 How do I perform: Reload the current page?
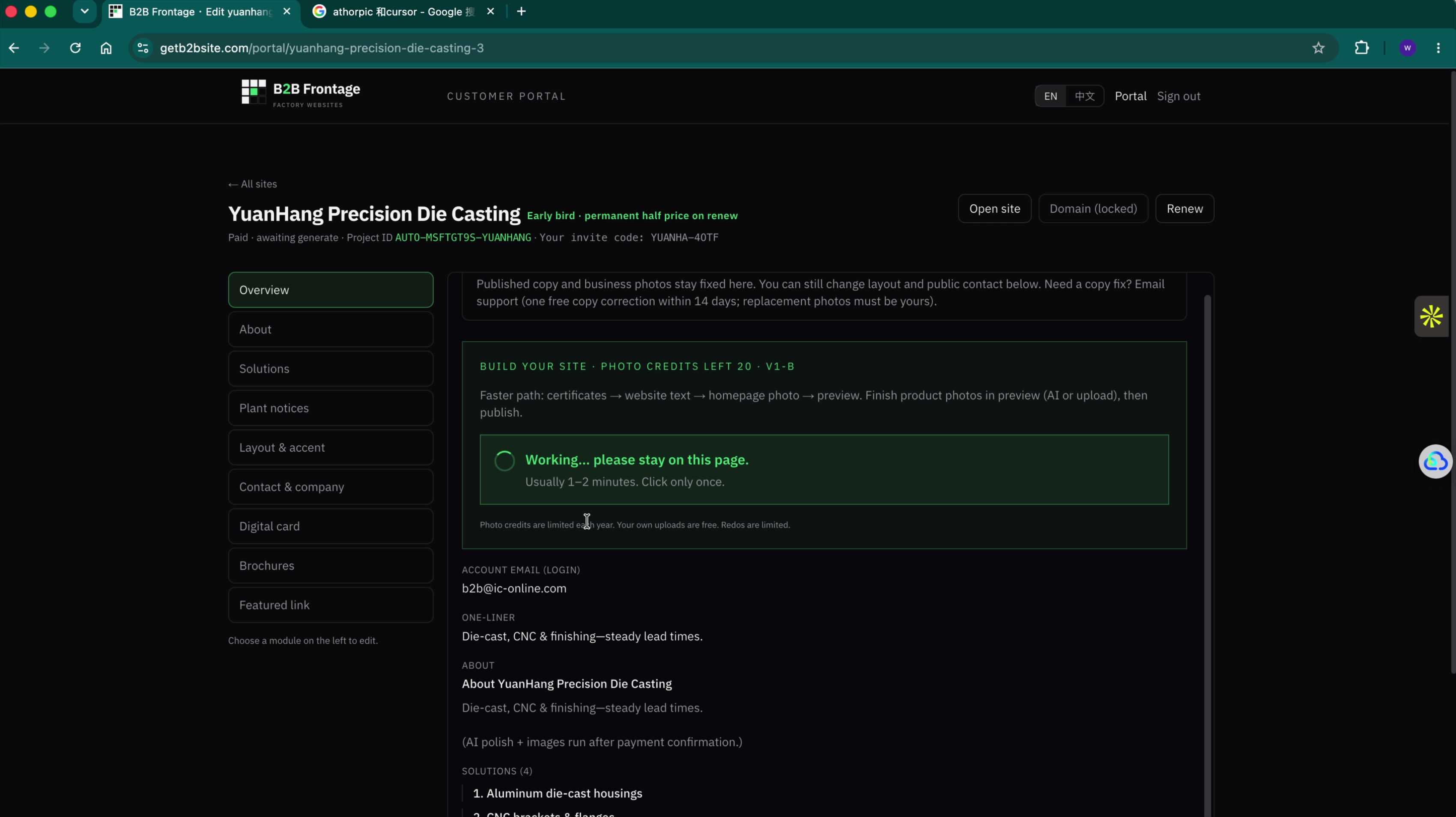tap(75, 48)
